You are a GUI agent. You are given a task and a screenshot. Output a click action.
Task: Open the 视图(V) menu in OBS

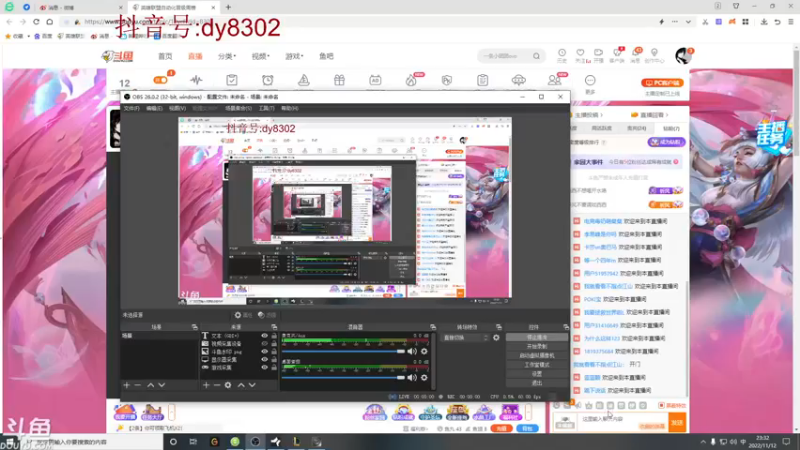coord(178,108)
